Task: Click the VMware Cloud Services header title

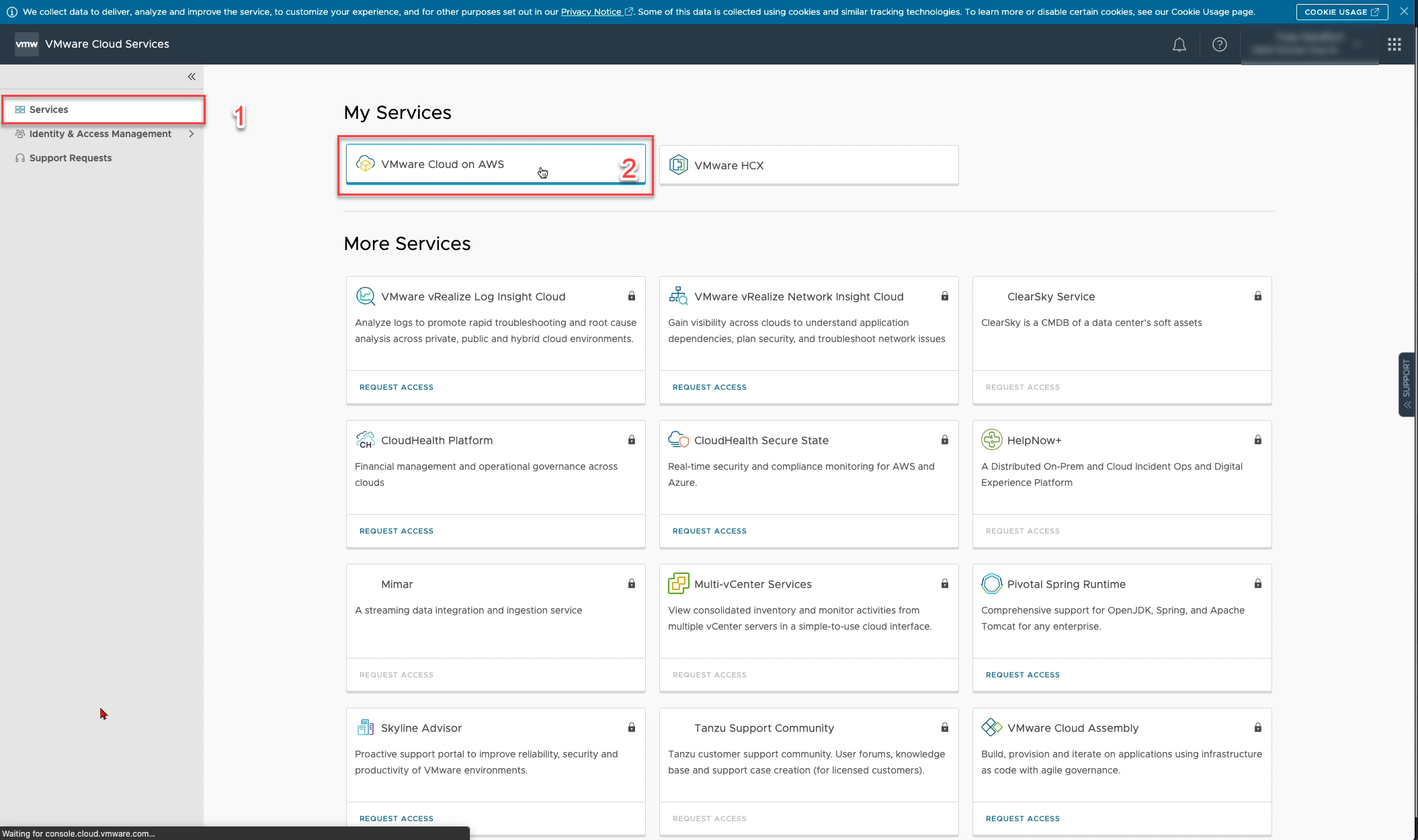Action: pos(107,44)
